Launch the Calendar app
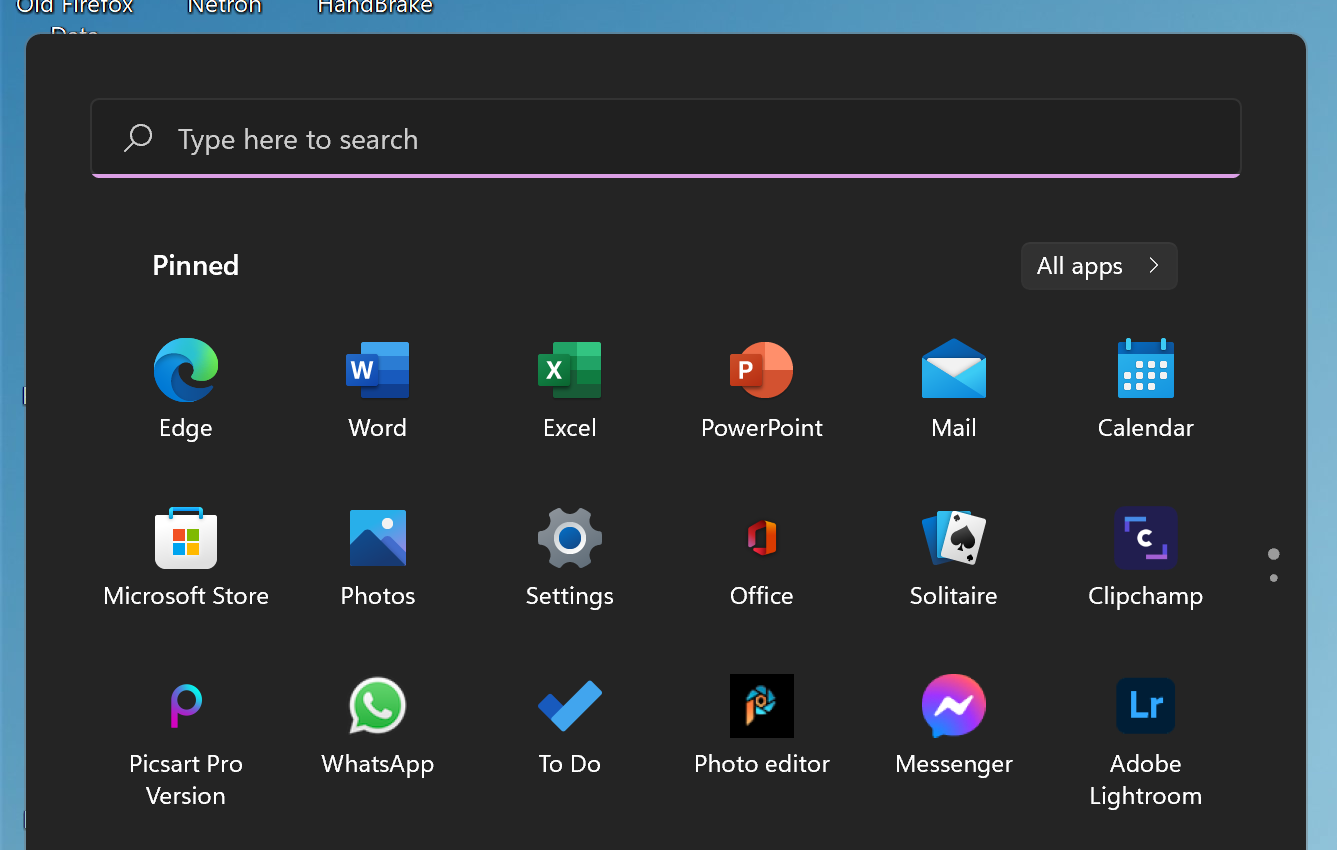This screenshot has height=850, width=1337. [x=1146, y=389]
